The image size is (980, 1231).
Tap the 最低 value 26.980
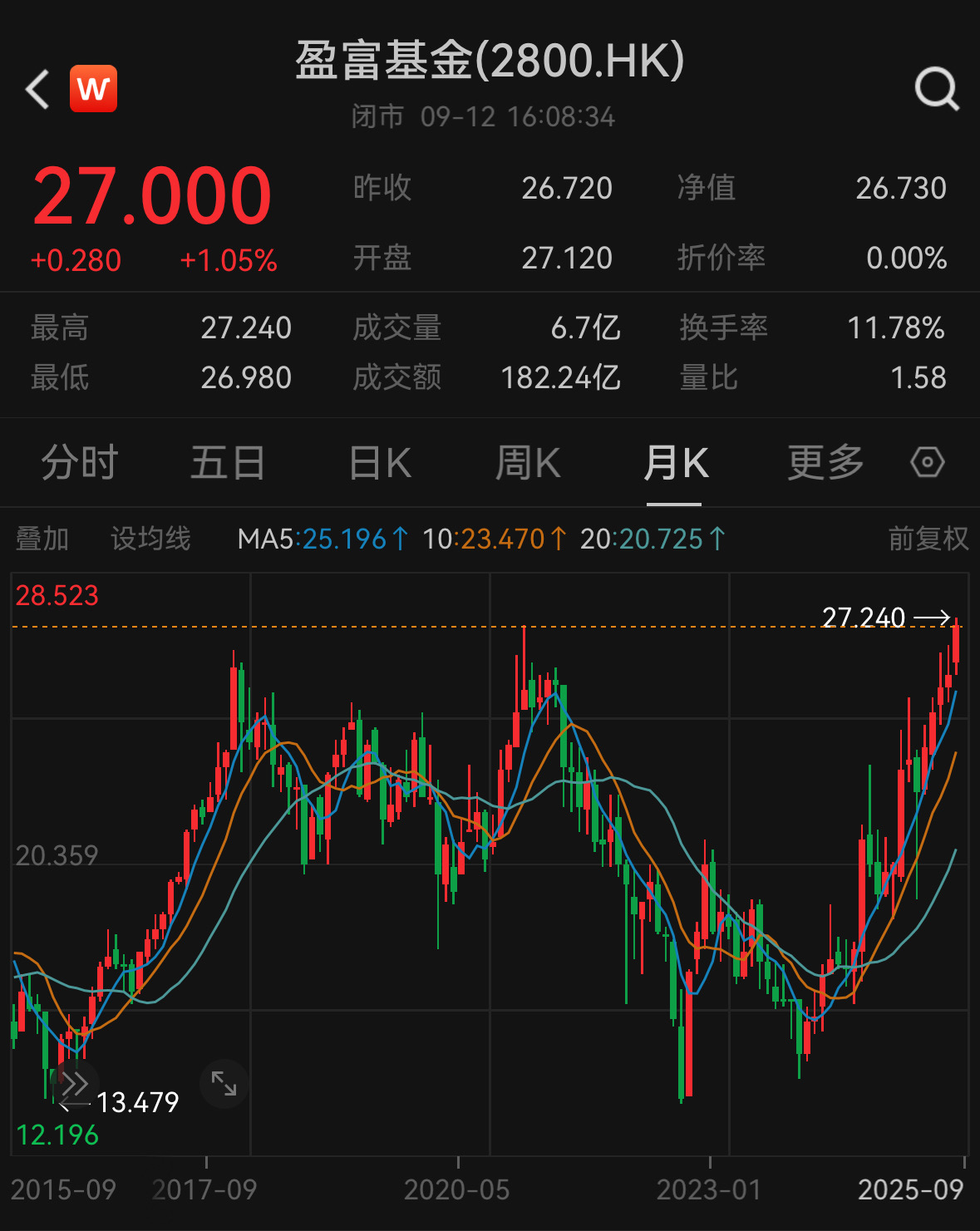(246, 378)
